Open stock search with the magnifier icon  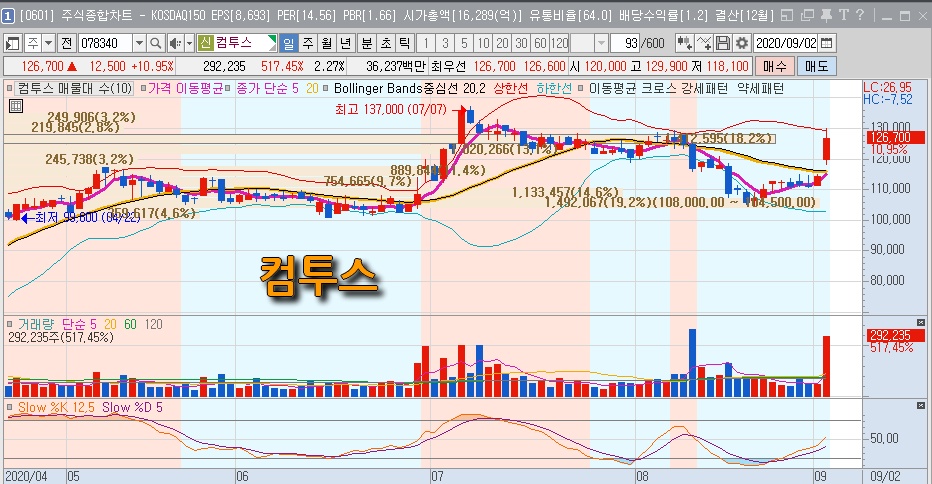pyautogui.click(x=155, y=43)
